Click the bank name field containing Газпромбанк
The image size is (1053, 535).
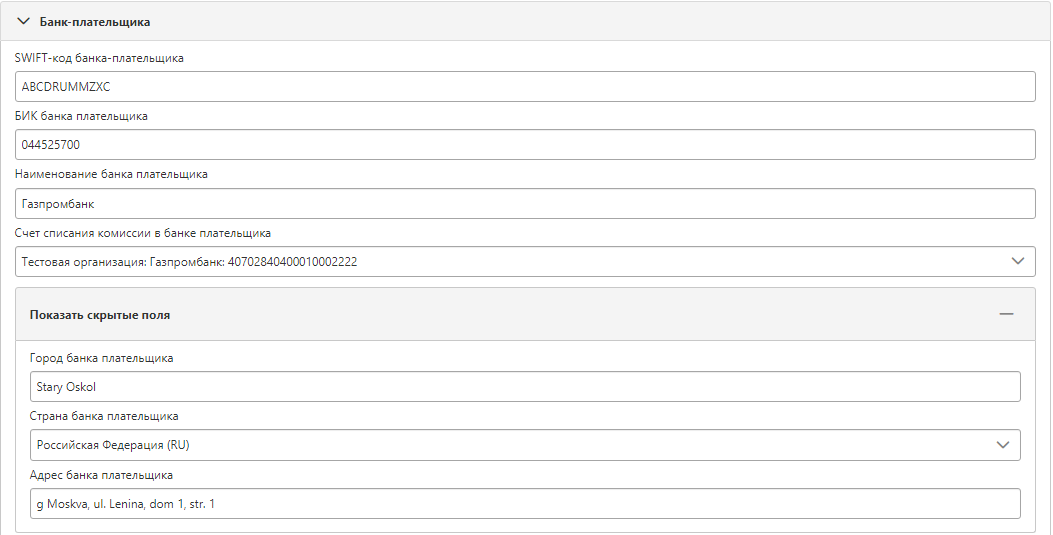[525, 203]
